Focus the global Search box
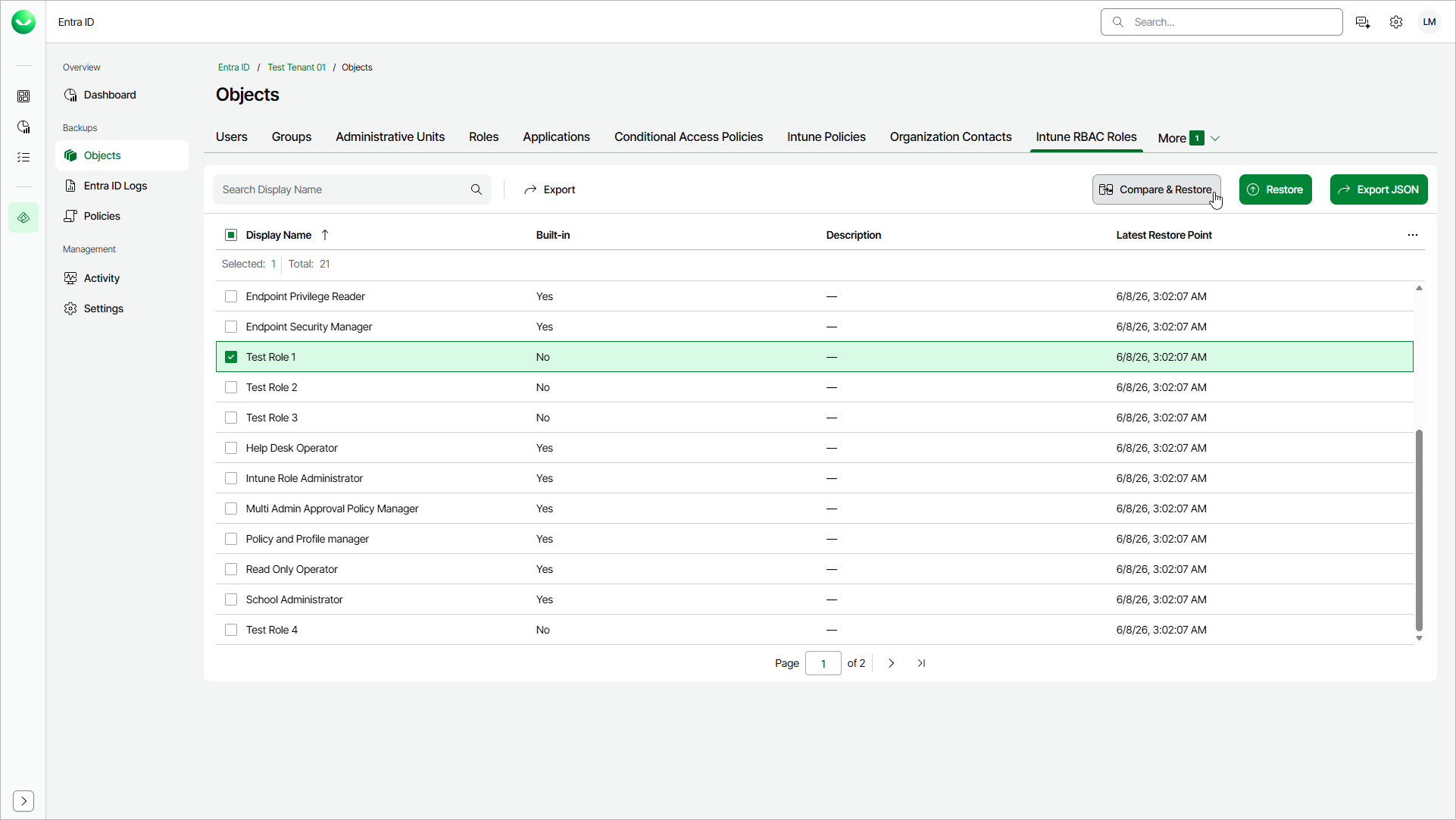The height and width of the screenshot is (820, 1456). pyautogui.click(x=1221, y=22)
